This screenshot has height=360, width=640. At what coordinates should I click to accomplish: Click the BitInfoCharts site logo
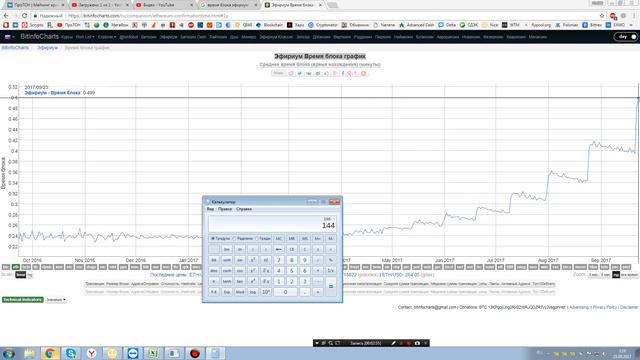click(x=39, y=36)
